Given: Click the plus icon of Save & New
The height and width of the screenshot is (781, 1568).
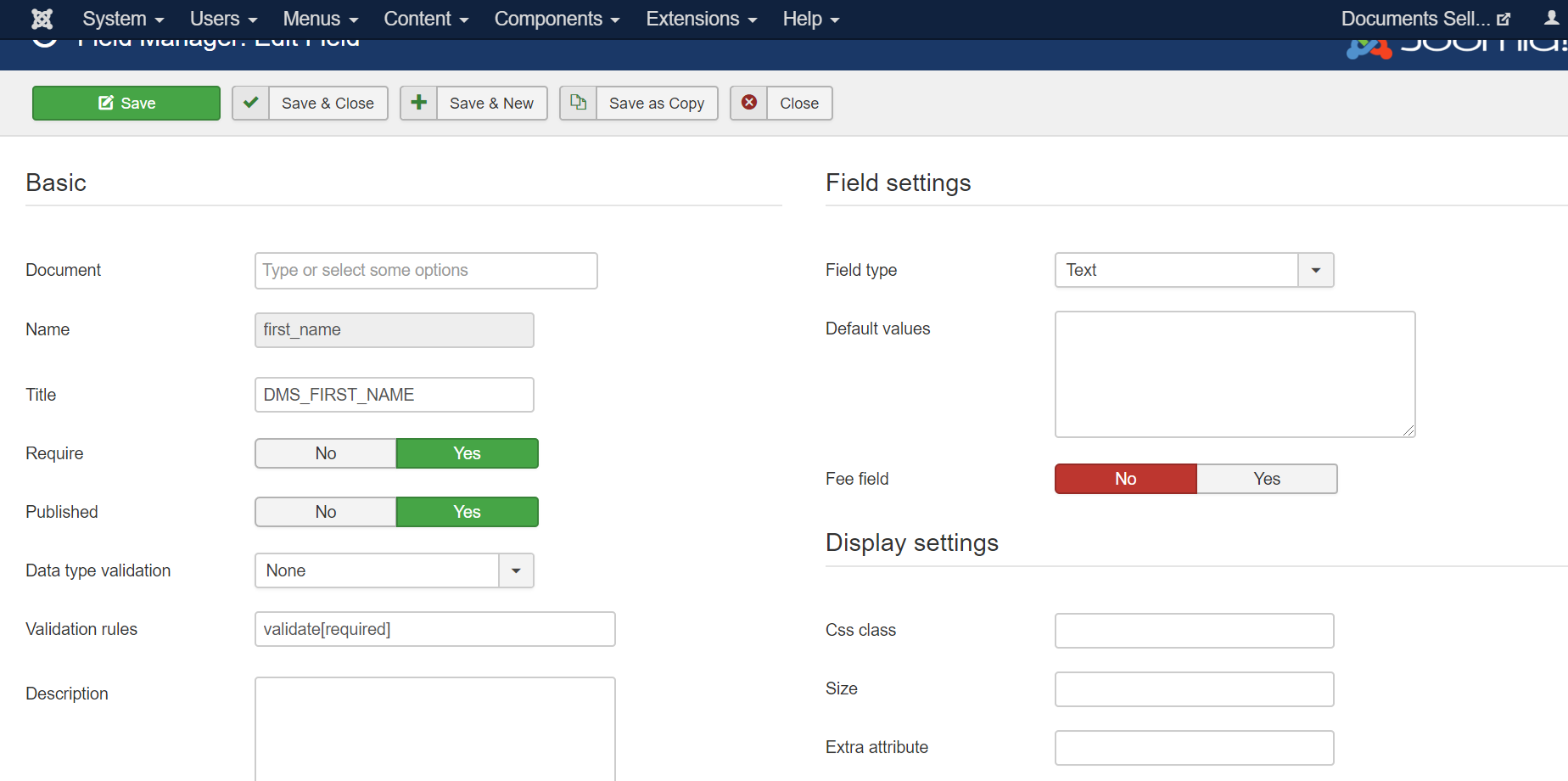Looking at the screenshot, I should tap(418, 103).
